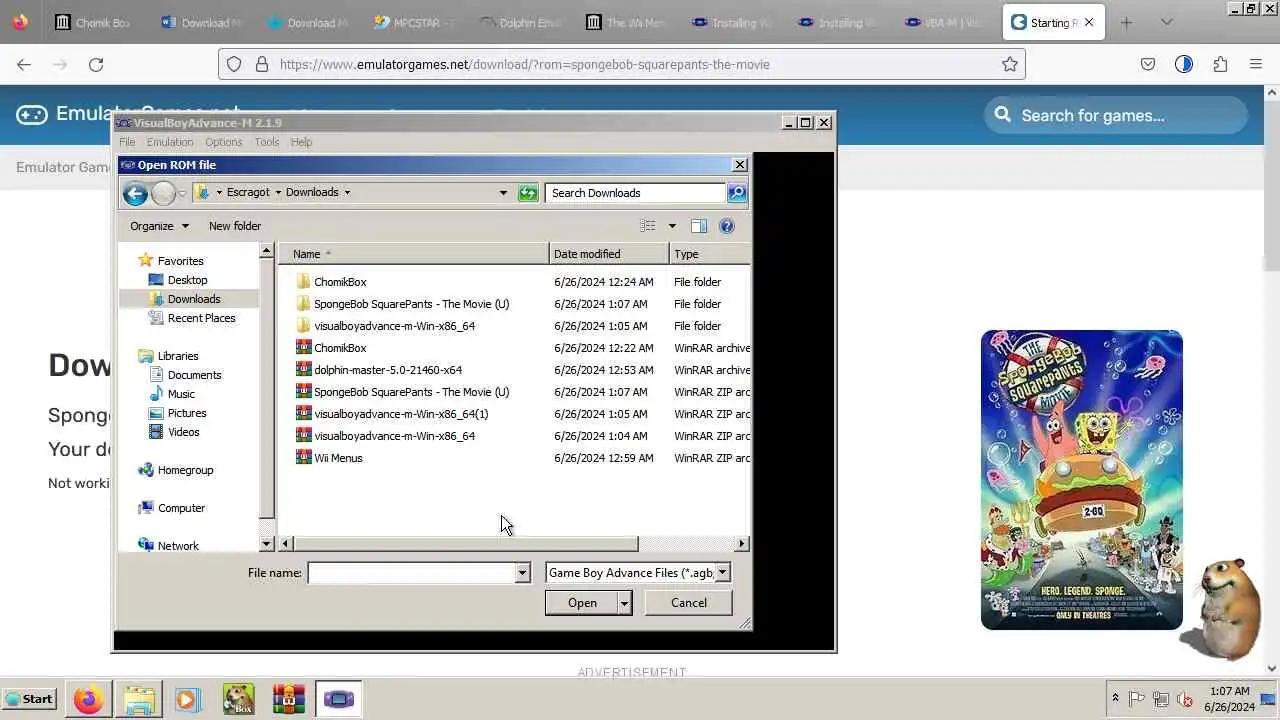1280x720 pixels.
Task: Expand the Organize dropdown
Action: click(x=159, y=226)
